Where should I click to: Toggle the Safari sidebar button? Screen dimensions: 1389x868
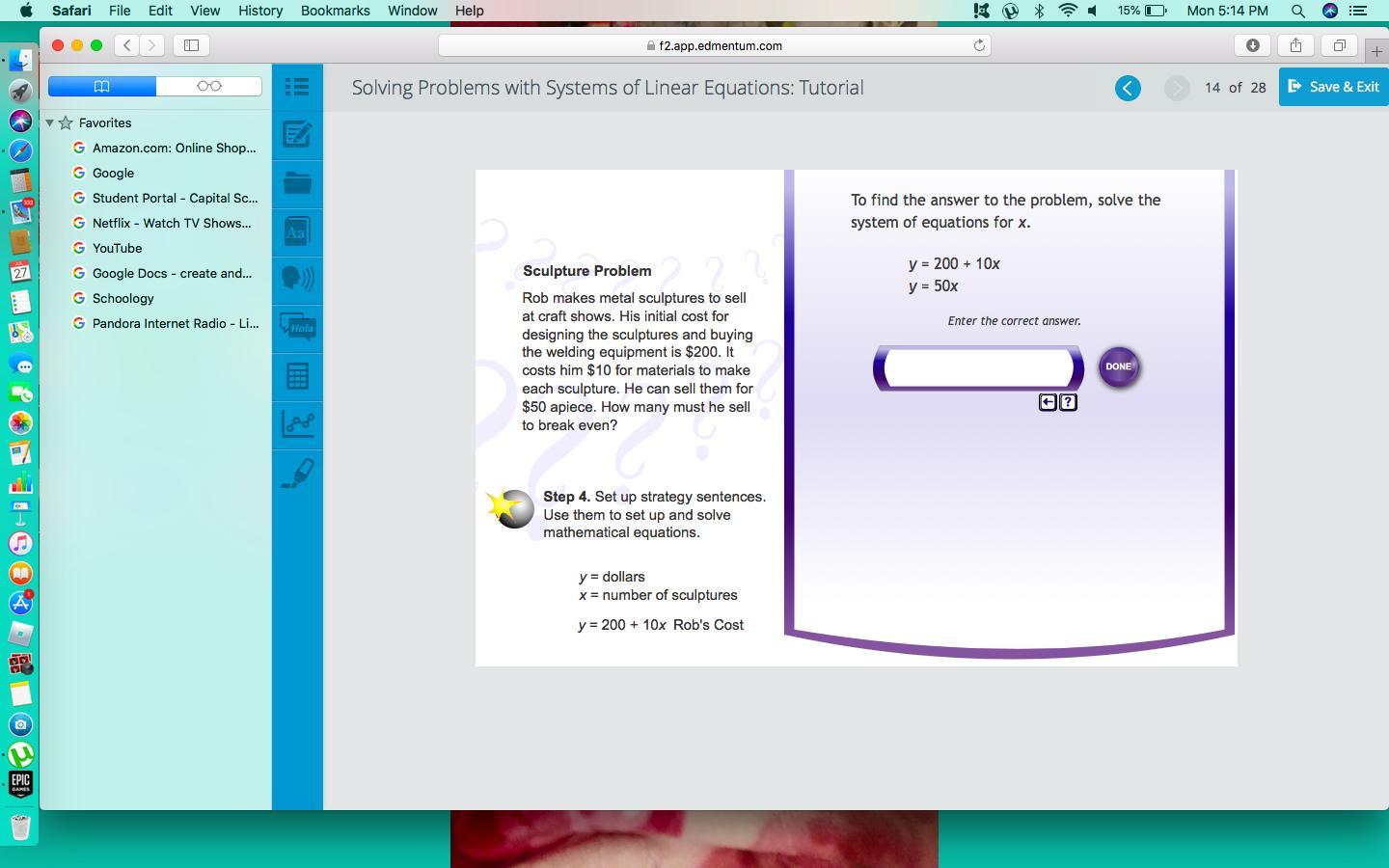tap(191, 45)
